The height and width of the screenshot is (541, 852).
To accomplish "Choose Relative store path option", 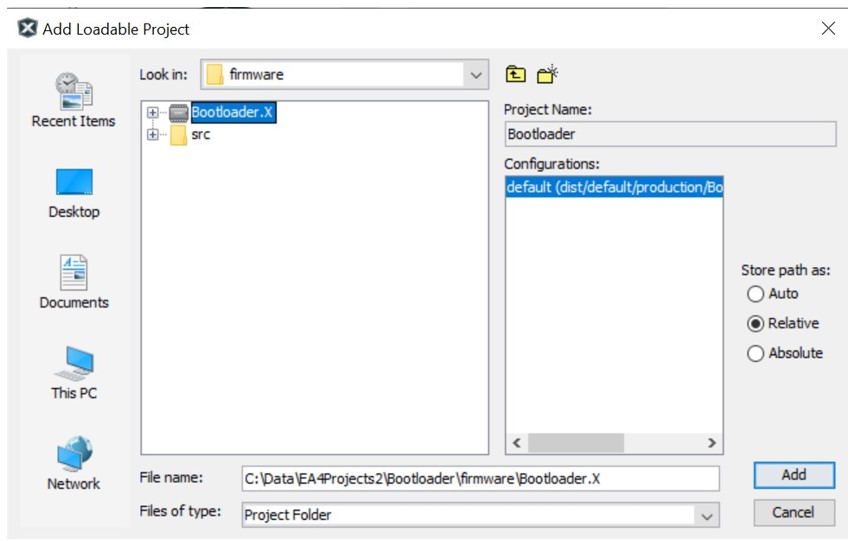I will (756, 324).
